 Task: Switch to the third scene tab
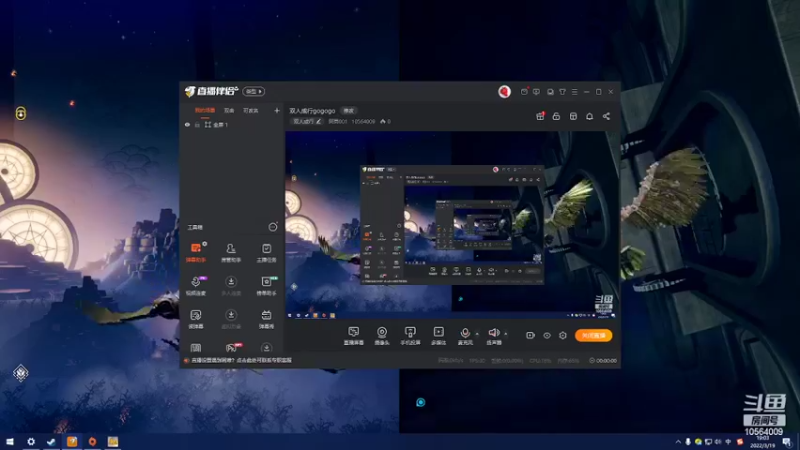[251, 110]
